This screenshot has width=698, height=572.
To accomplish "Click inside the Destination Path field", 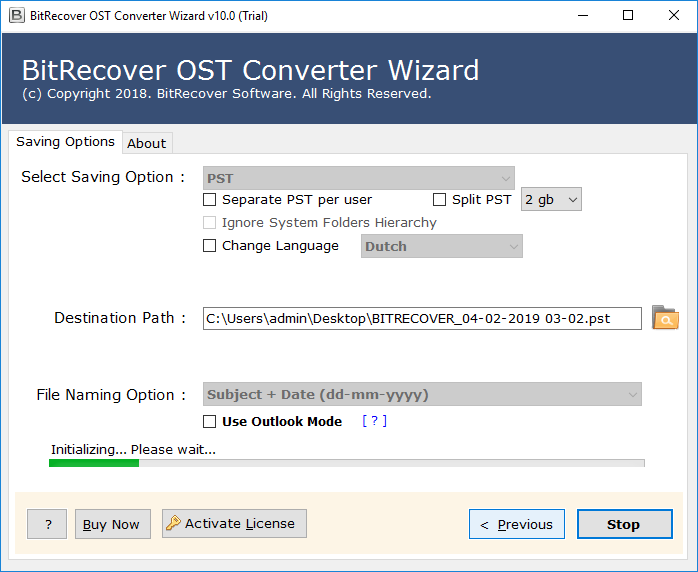I will (422, 318).
